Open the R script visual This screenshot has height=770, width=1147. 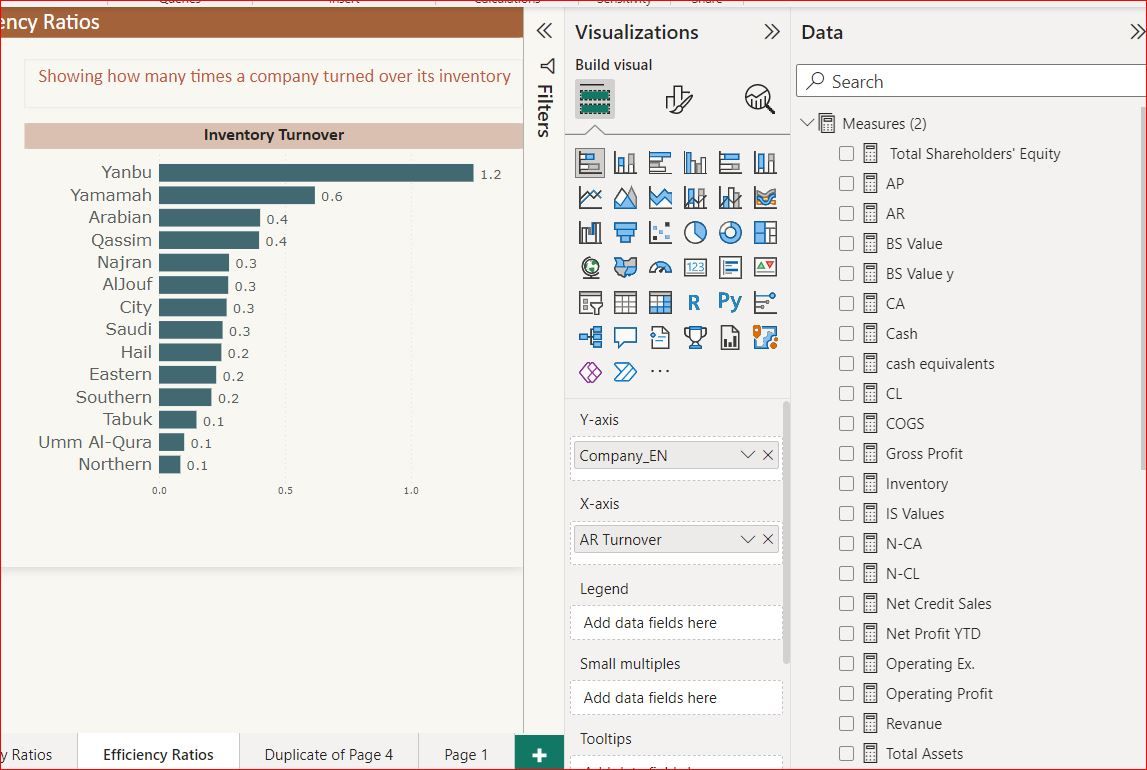[x=695, y=302]
